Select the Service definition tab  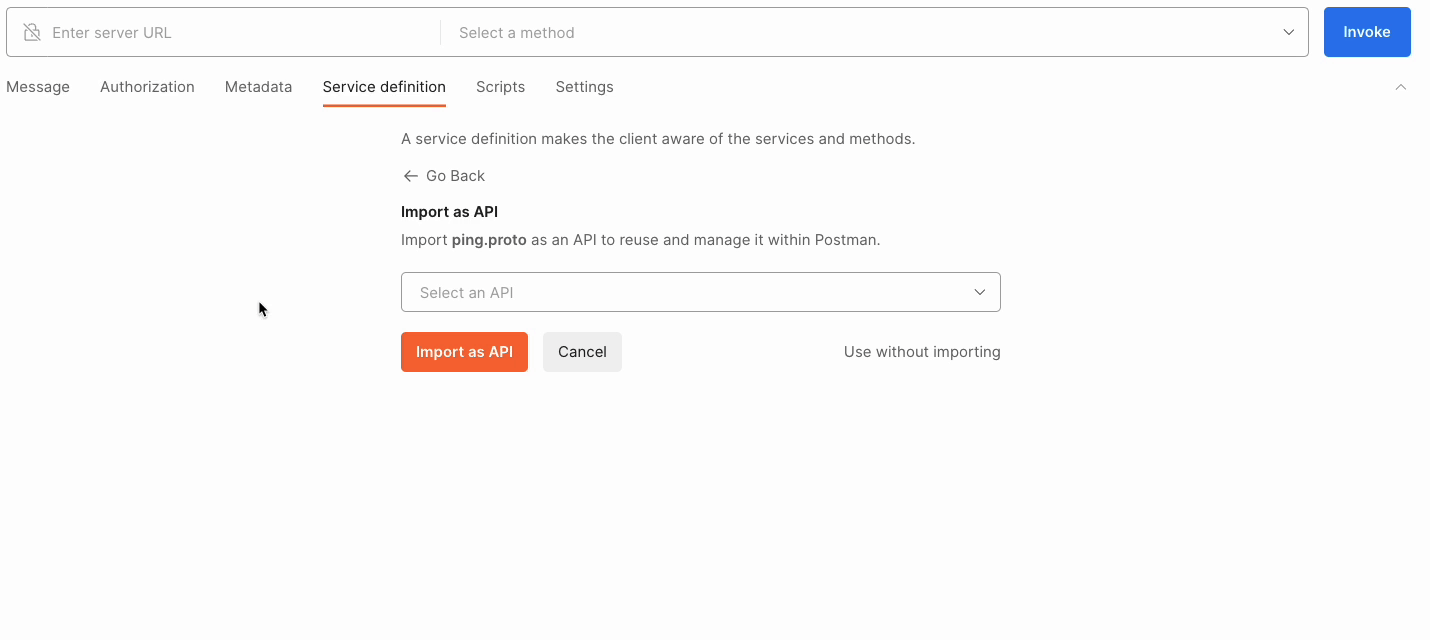384,87
